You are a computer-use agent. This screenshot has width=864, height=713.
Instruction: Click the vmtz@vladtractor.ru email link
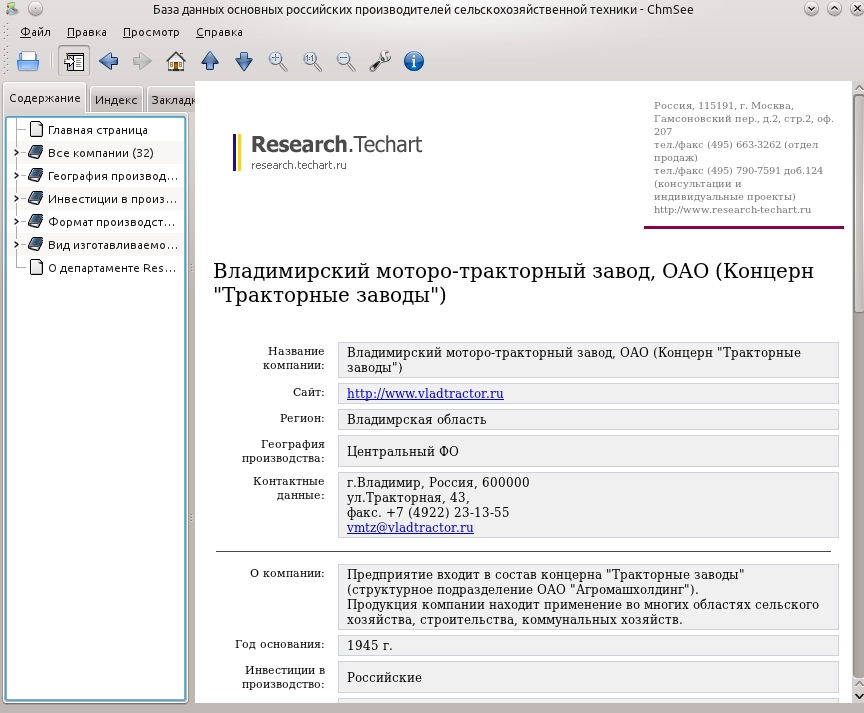[x=410, y=527]
